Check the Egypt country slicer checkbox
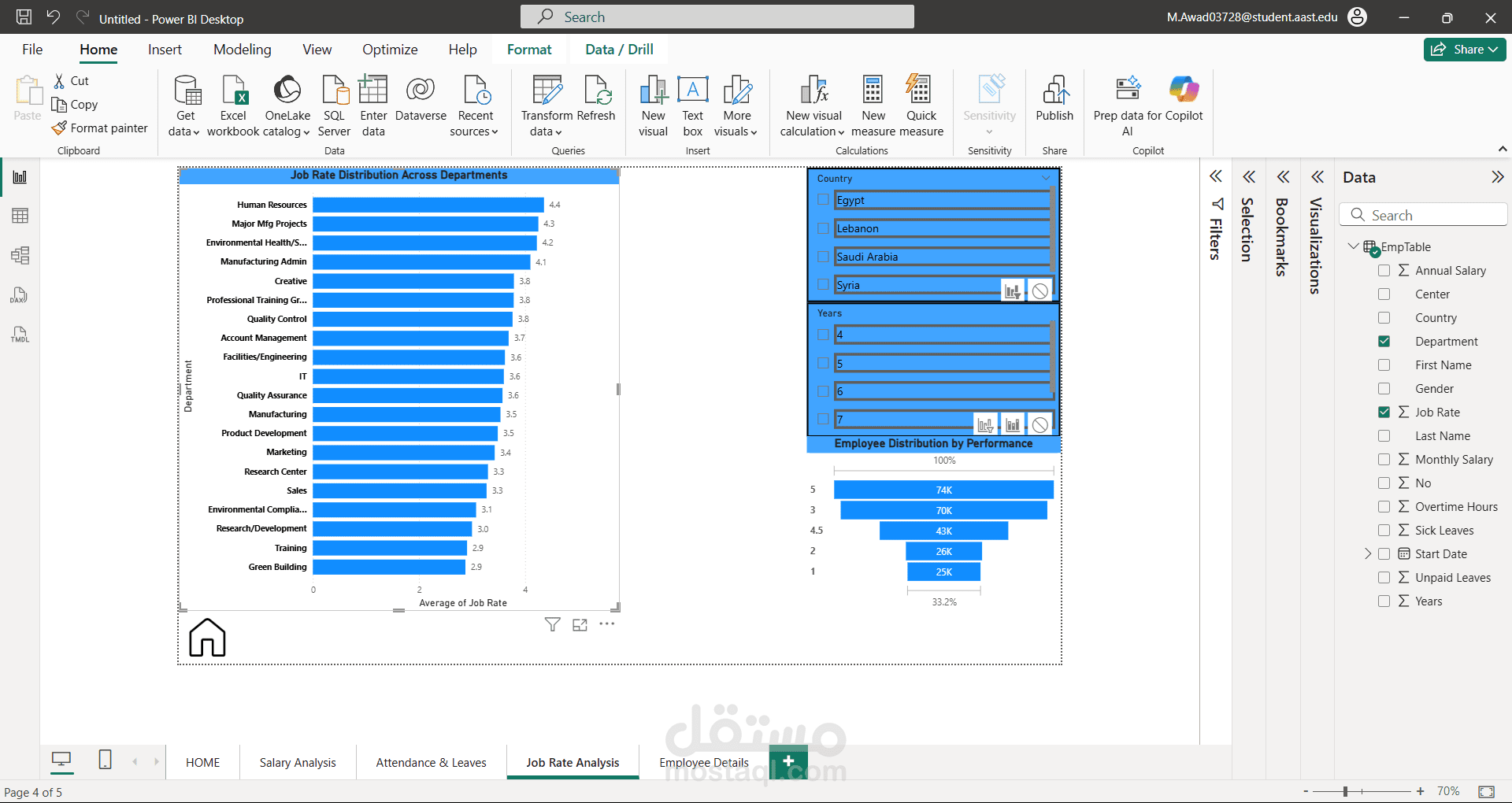Viewport: 1512px width, 803px height. [x=823, y=200]
